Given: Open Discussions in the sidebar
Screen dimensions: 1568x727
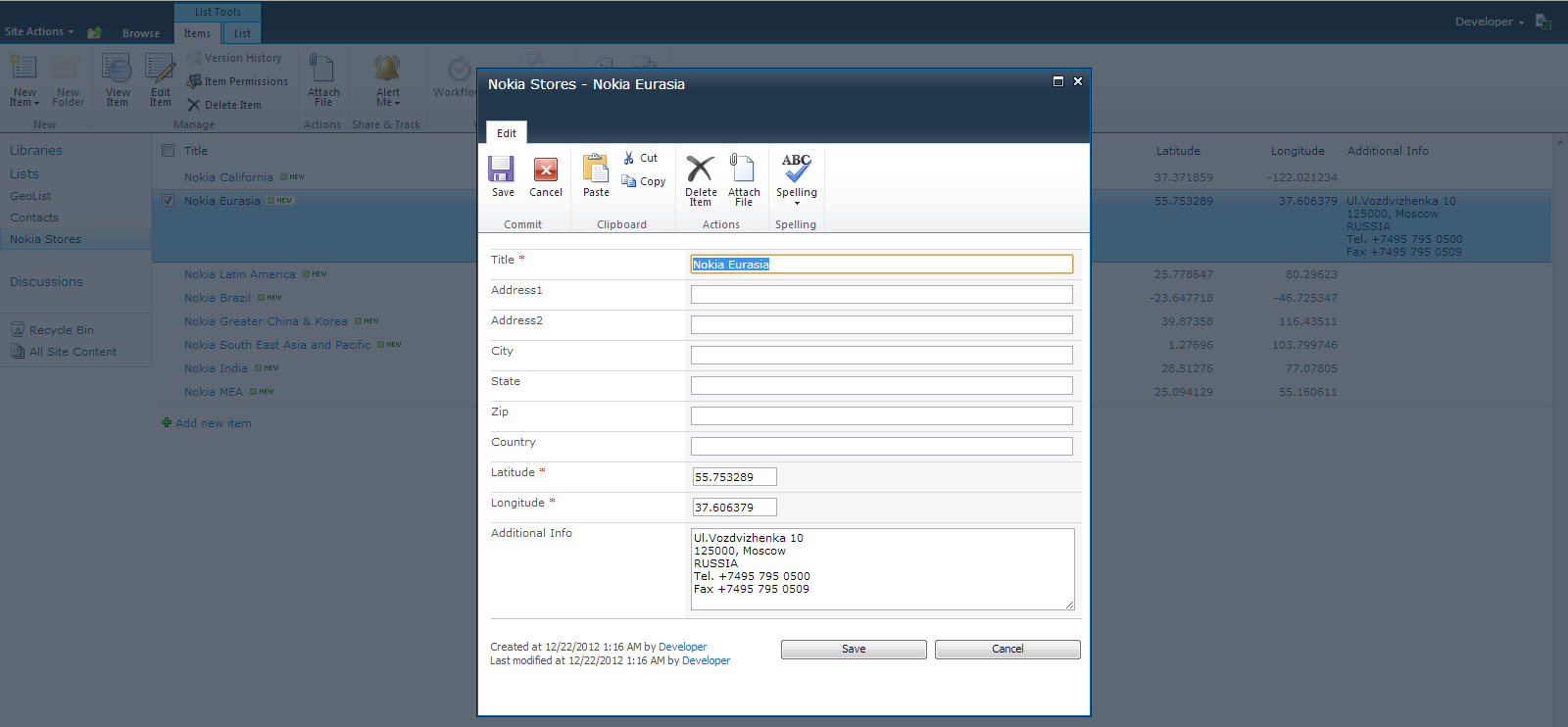Looking at the screenshot, I should coord(46,281).
